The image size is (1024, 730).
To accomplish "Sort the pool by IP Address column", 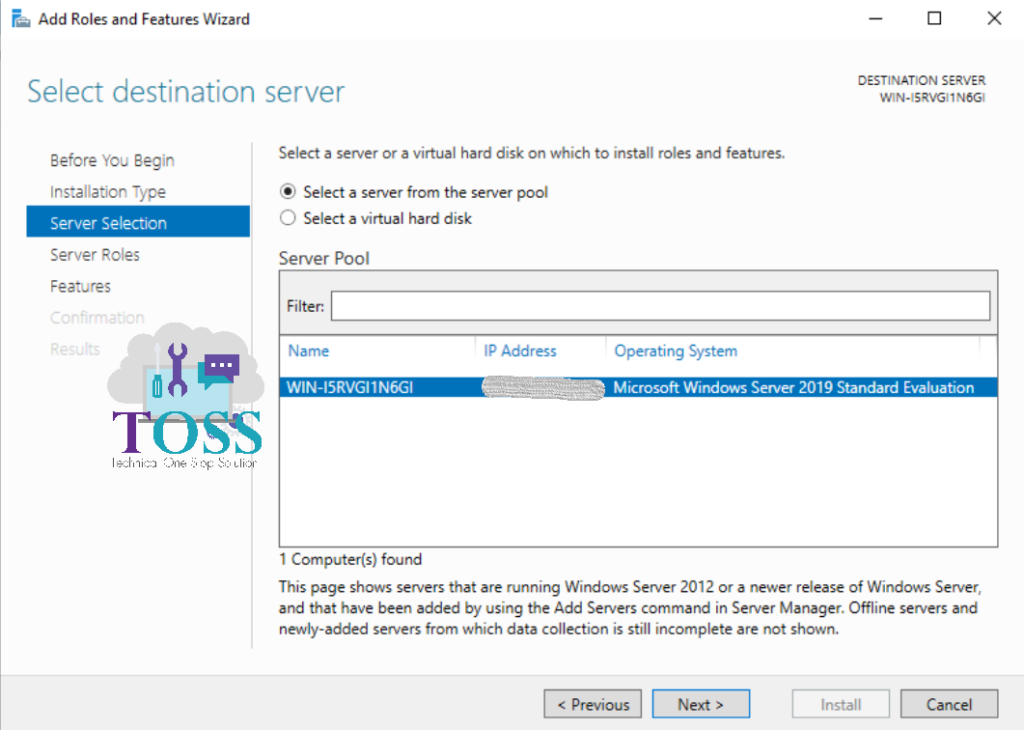I will point(520,350).
